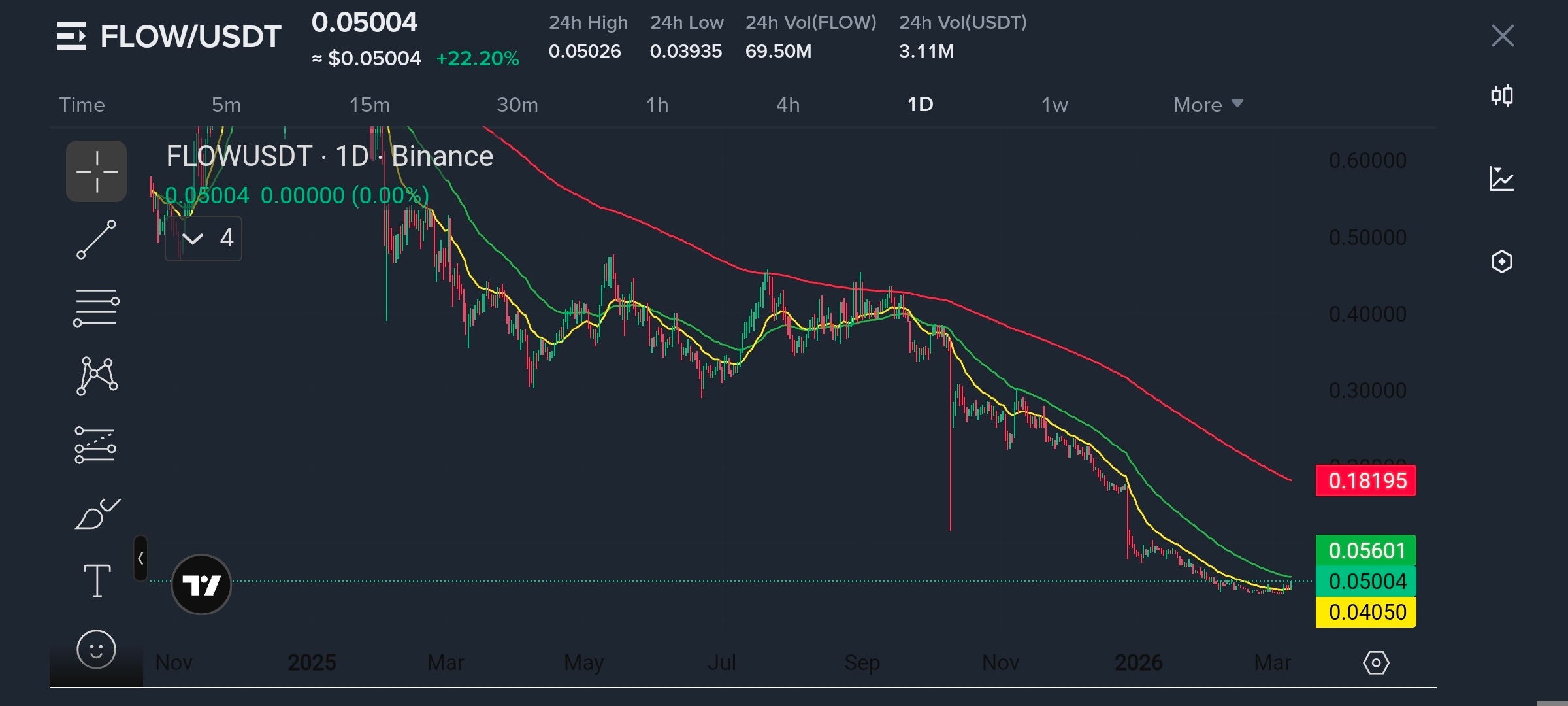Select the XABCD pattern tool
Screen dimensions: 1568x706
point(97,376)
